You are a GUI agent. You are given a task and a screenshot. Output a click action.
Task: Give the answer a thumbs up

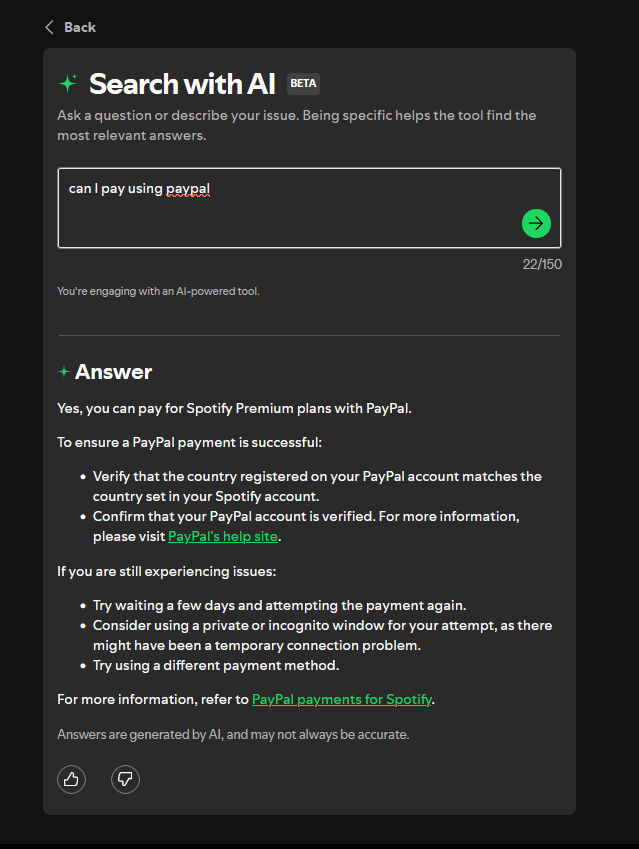pos(72,779)
